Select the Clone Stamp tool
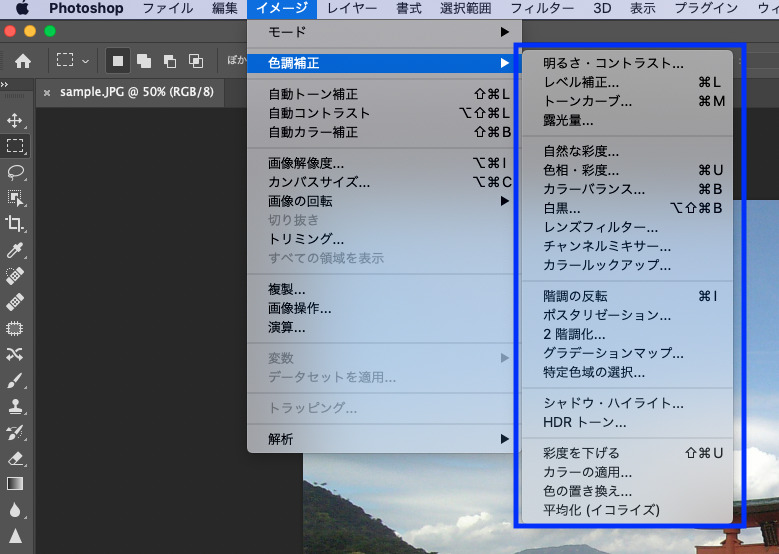Viewport: 779px width, 554px height. 14,406
